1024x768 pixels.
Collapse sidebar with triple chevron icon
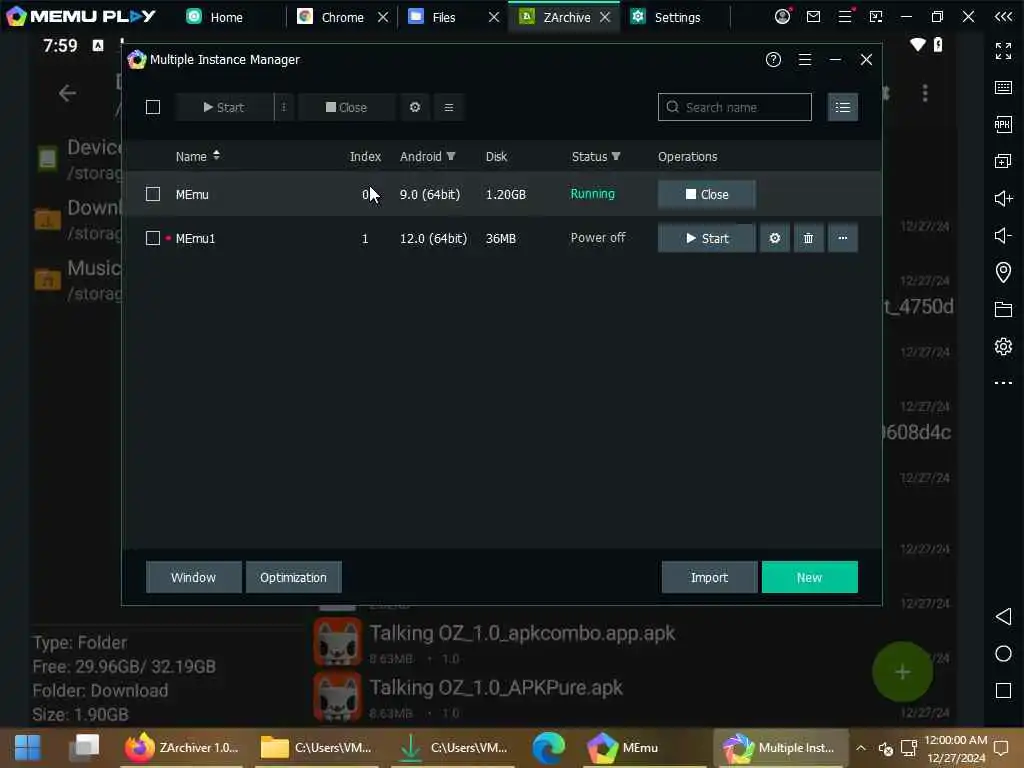[1003, 16]
